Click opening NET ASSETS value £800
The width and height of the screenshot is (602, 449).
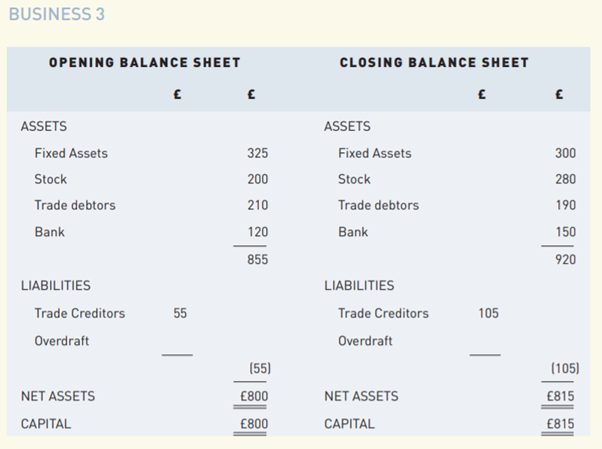(254, 397)
